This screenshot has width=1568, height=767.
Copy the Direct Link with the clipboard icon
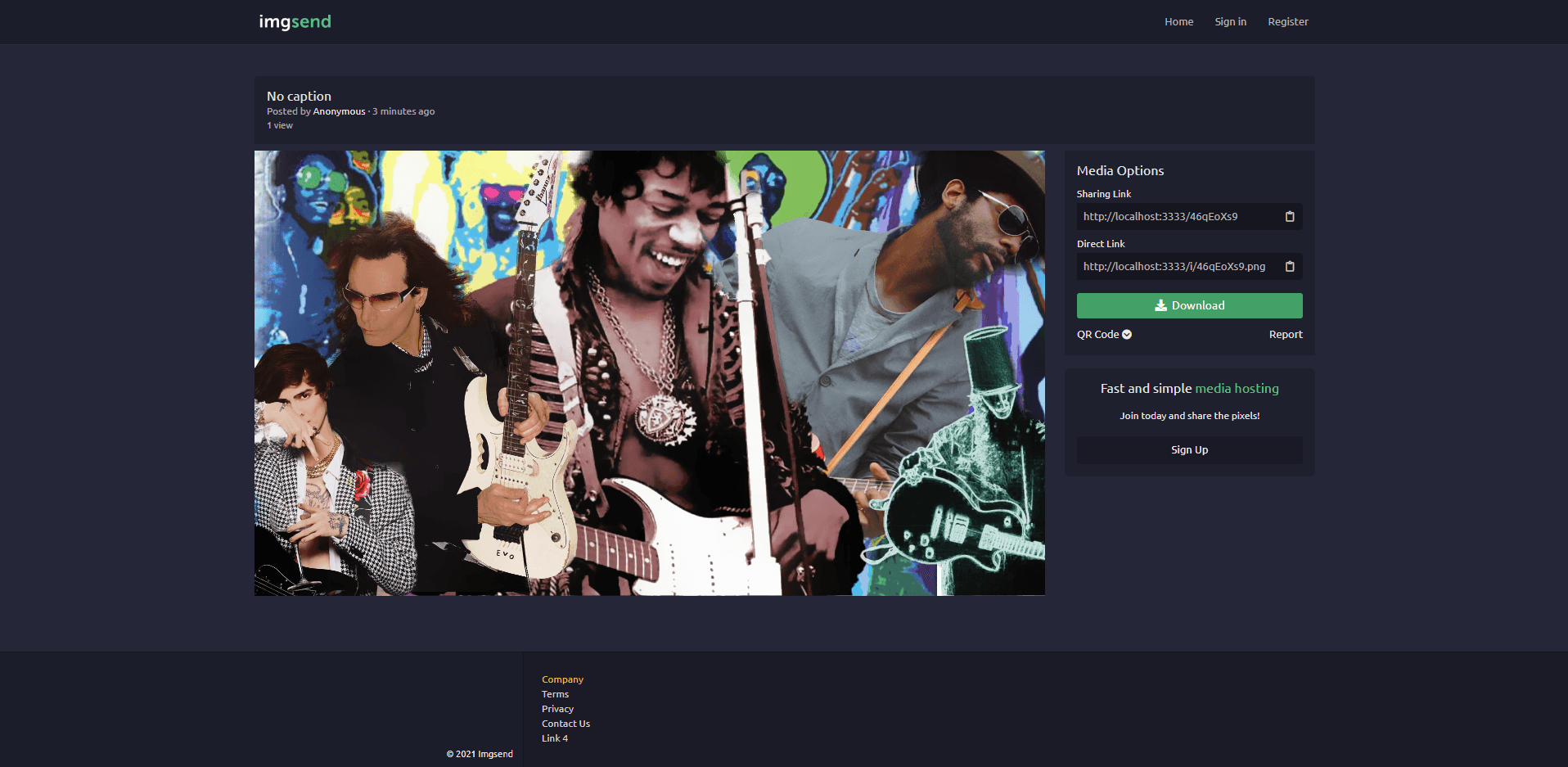[1290, 267]
